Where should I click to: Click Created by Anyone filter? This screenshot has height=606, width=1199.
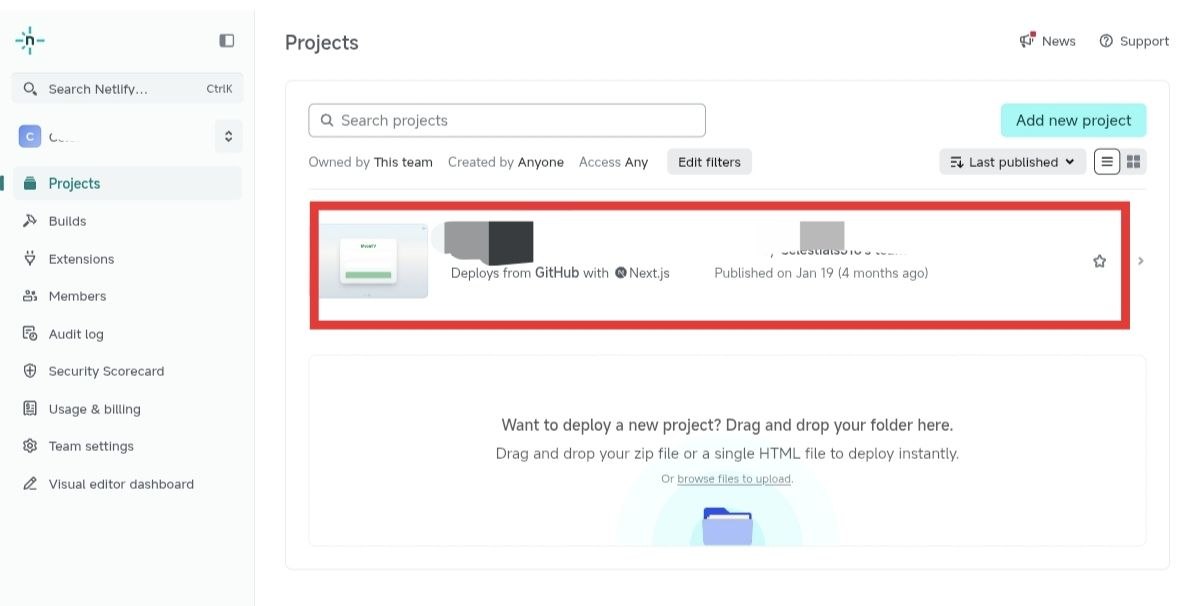click(506, 162)
